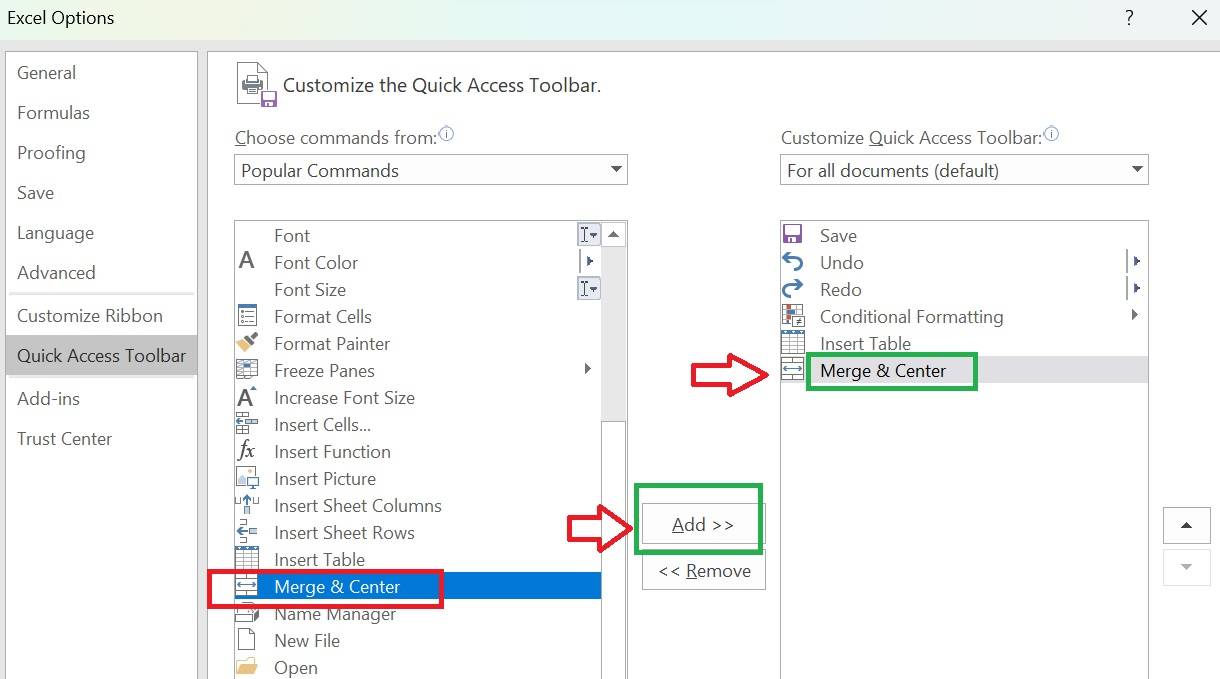Open the 'For all documents (default)' dropdown

click(964, 170)
